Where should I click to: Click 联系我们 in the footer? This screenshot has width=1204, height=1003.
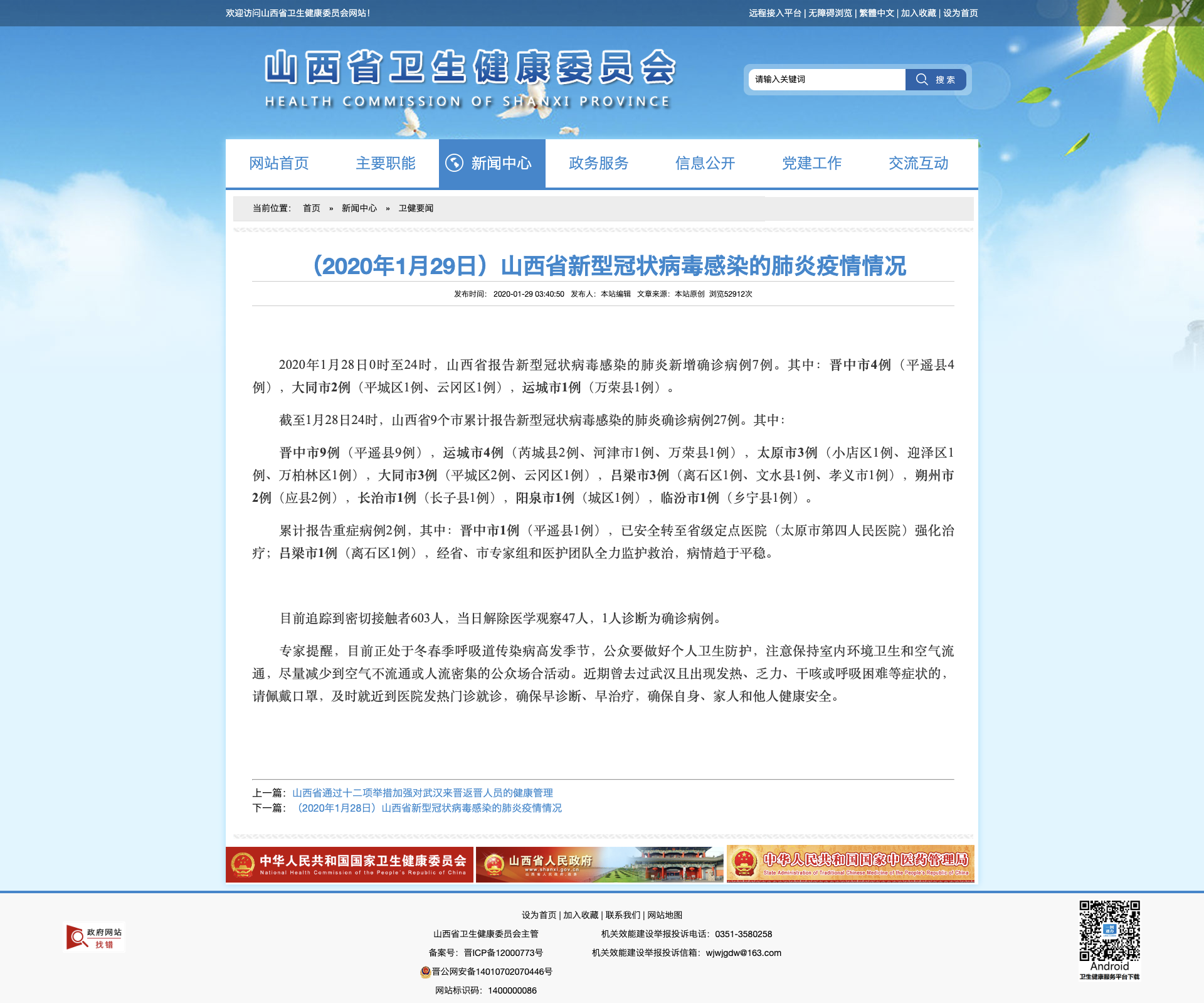tap(623, 915)
